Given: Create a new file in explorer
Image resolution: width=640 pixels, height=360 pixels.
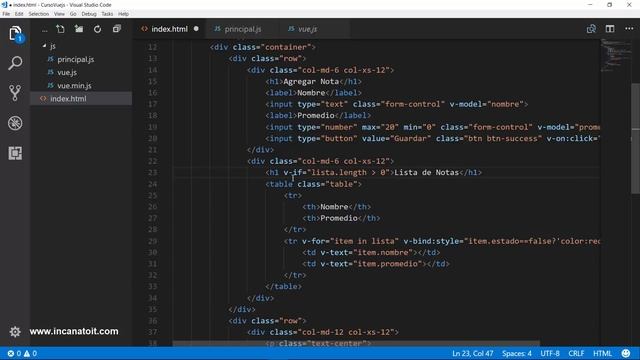Looking at the screenshot, I should [60, 29].
